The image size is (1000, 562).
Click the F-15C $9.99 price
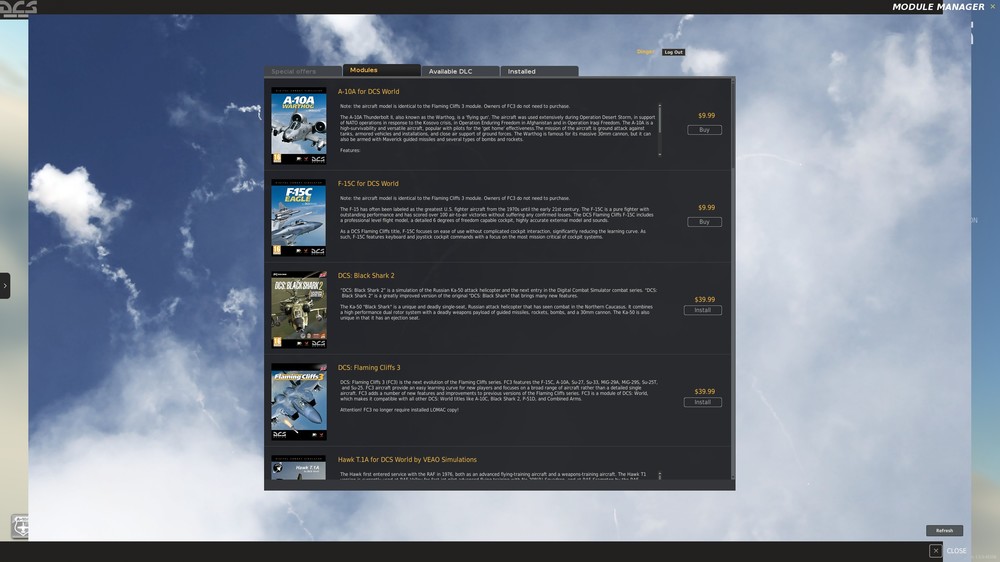(706, 207)
